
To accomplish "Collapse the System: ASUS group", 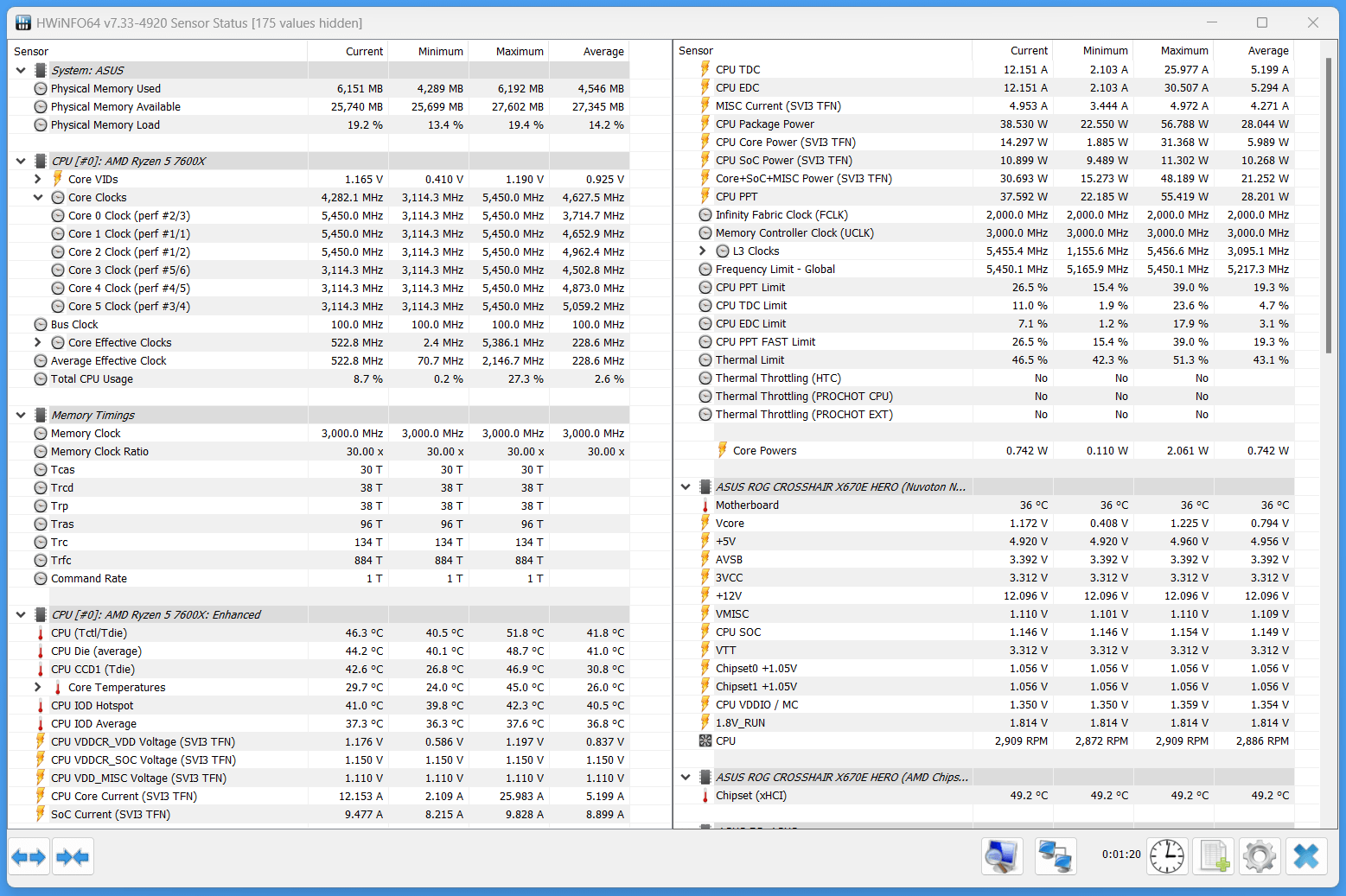I will [x=21, y=71].
